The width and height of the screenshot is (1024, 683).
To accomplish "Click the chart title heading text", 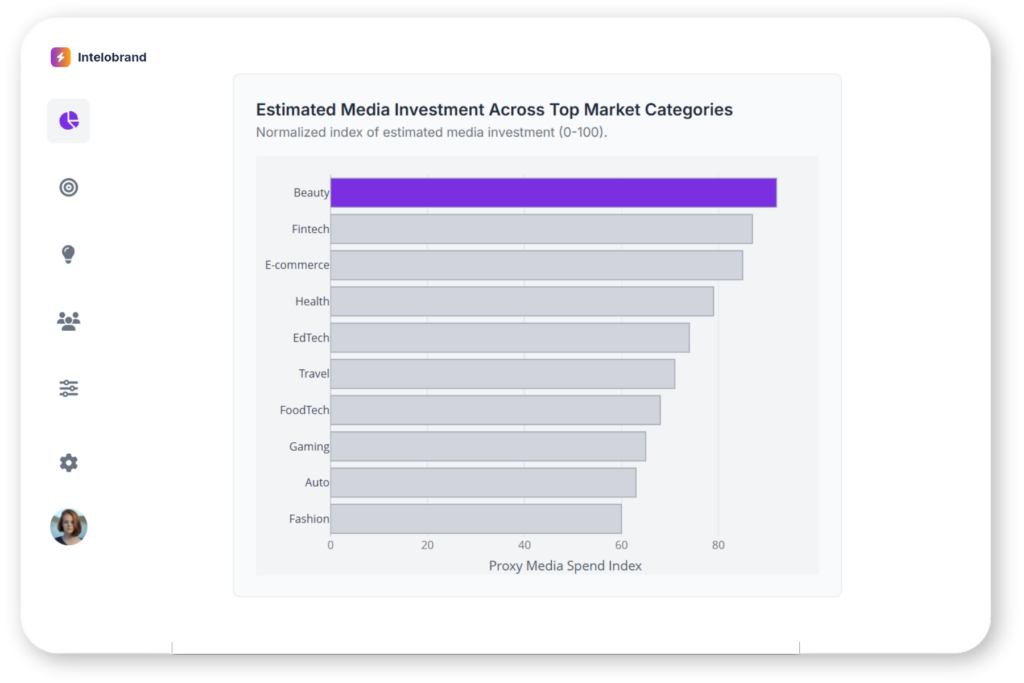I will 494,110.
